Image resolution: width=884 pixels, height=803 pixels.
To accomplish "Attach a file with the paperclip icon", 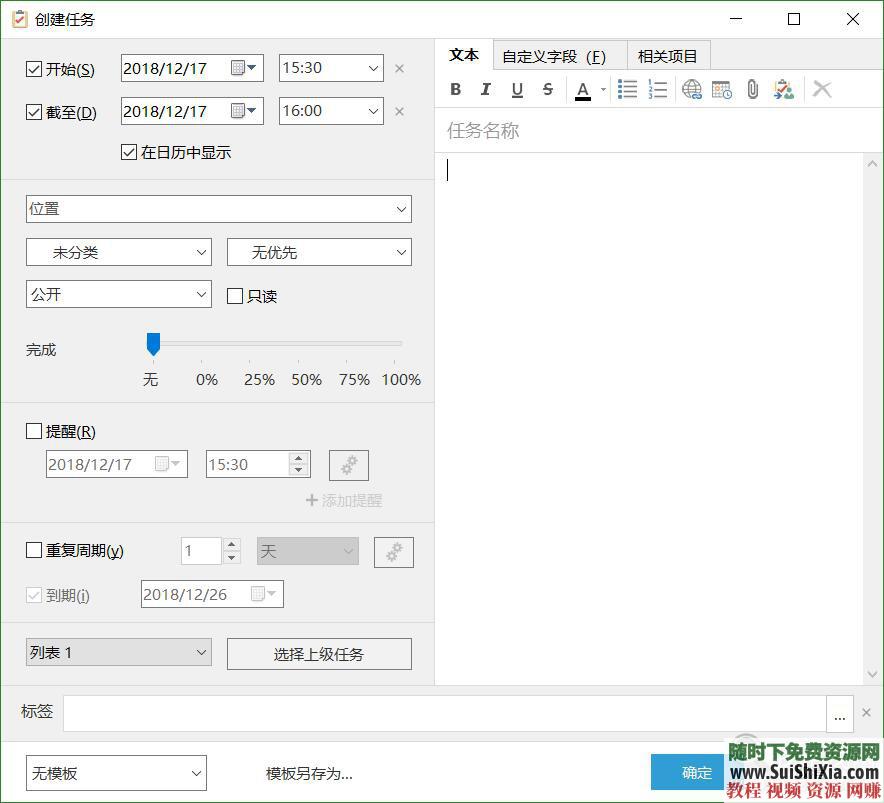I will [x=753, y=89].
